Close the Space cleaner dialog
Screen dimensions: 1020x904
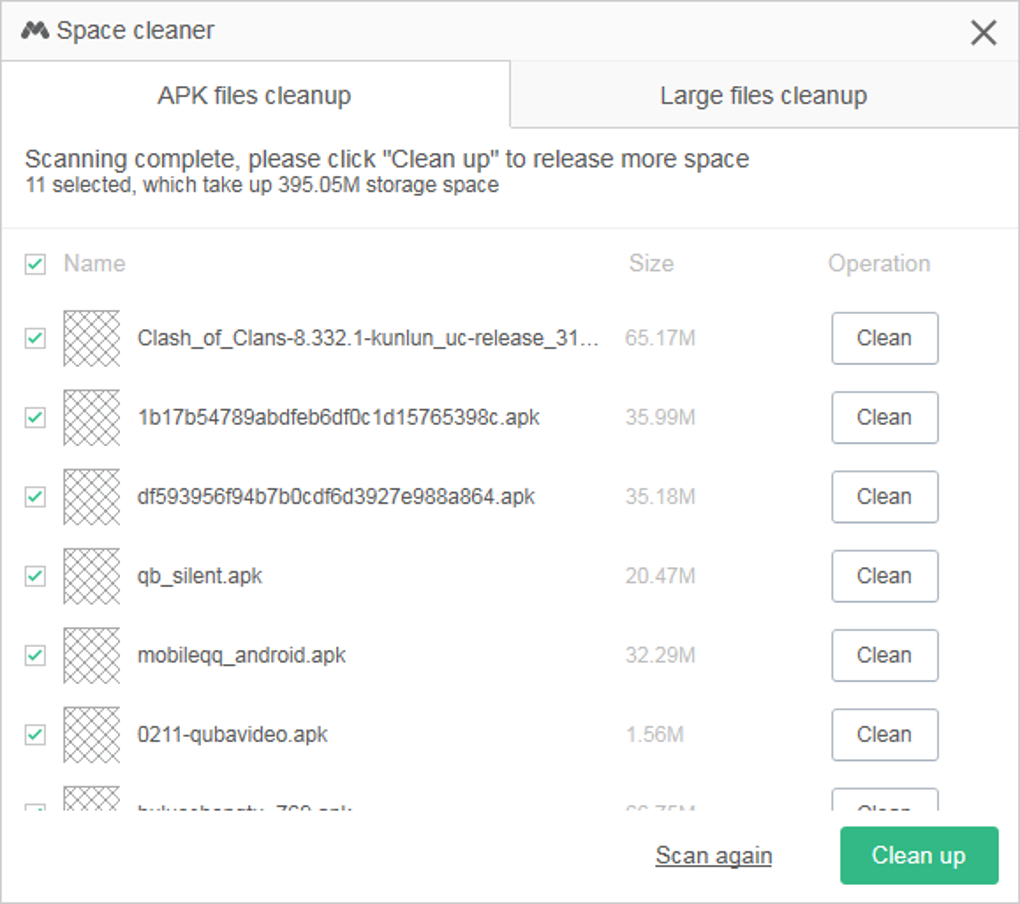coord(983,33)
